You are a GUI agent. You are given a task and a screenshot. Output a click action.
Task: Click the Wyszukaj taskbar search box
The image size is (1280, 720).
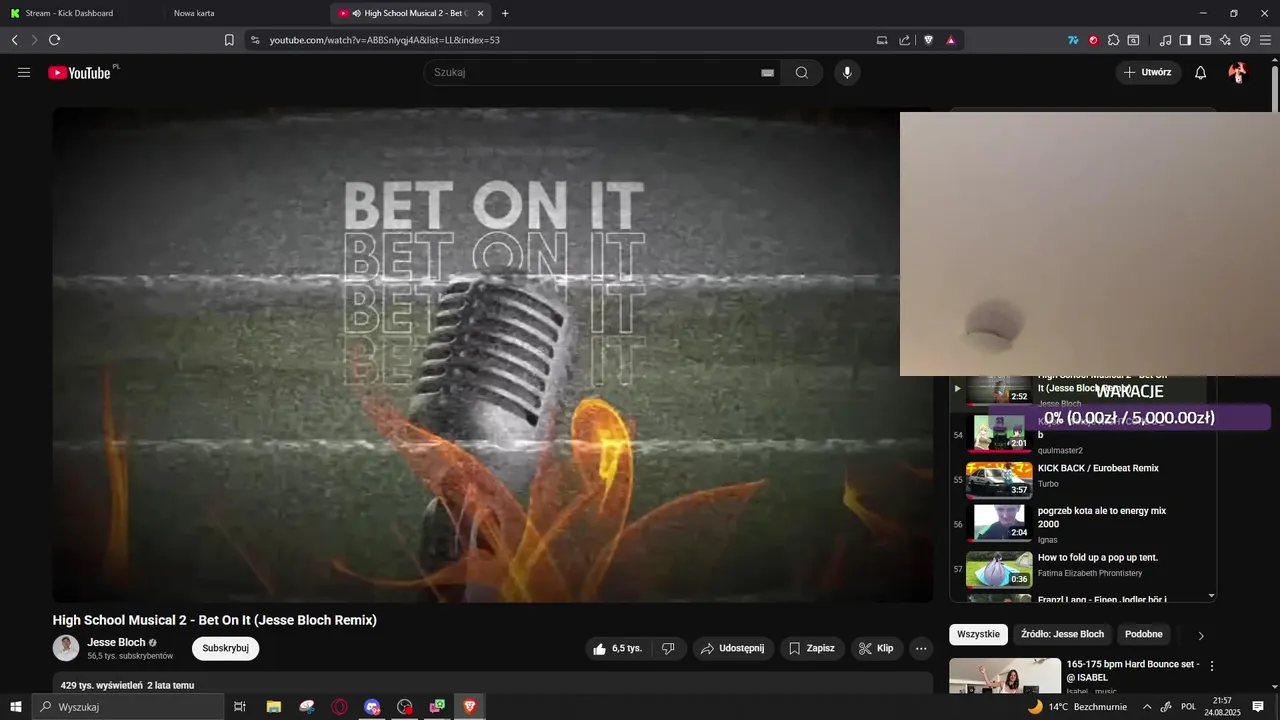(x=128, y=707)
